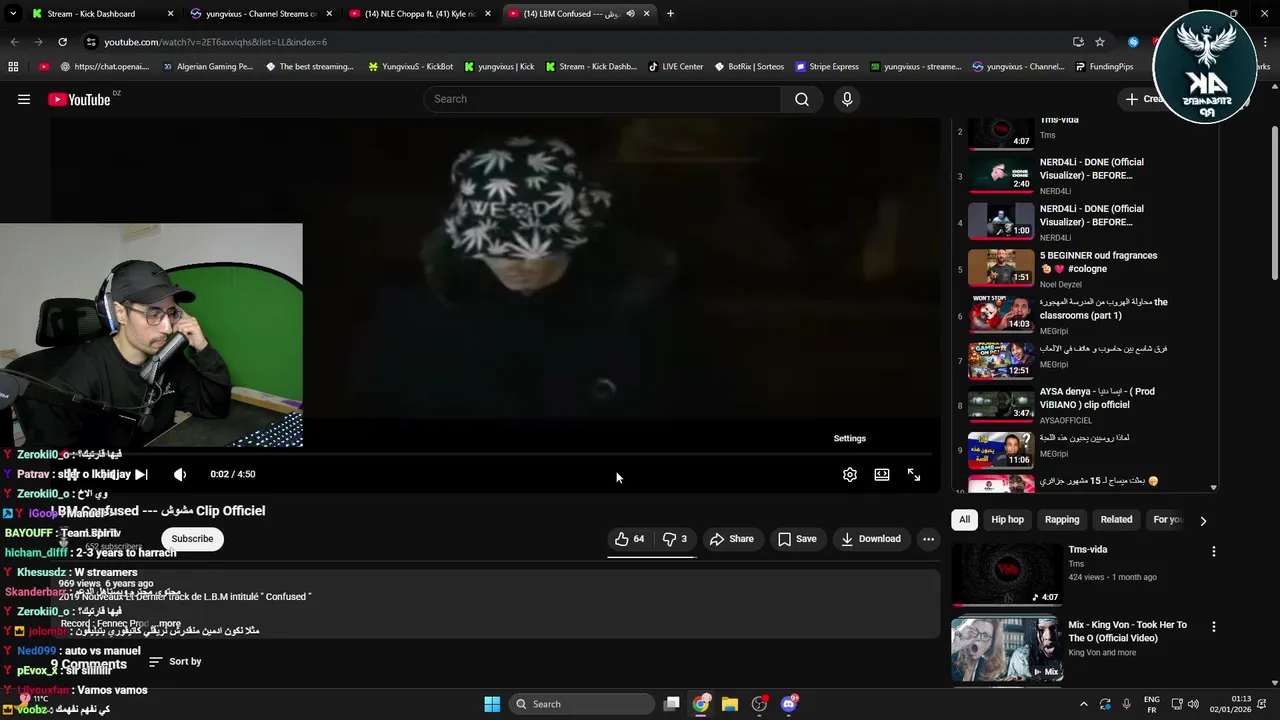View site information icon in address bar
Image resolution: width=1280 pixels, height=720 pixels.
(91, 42)
